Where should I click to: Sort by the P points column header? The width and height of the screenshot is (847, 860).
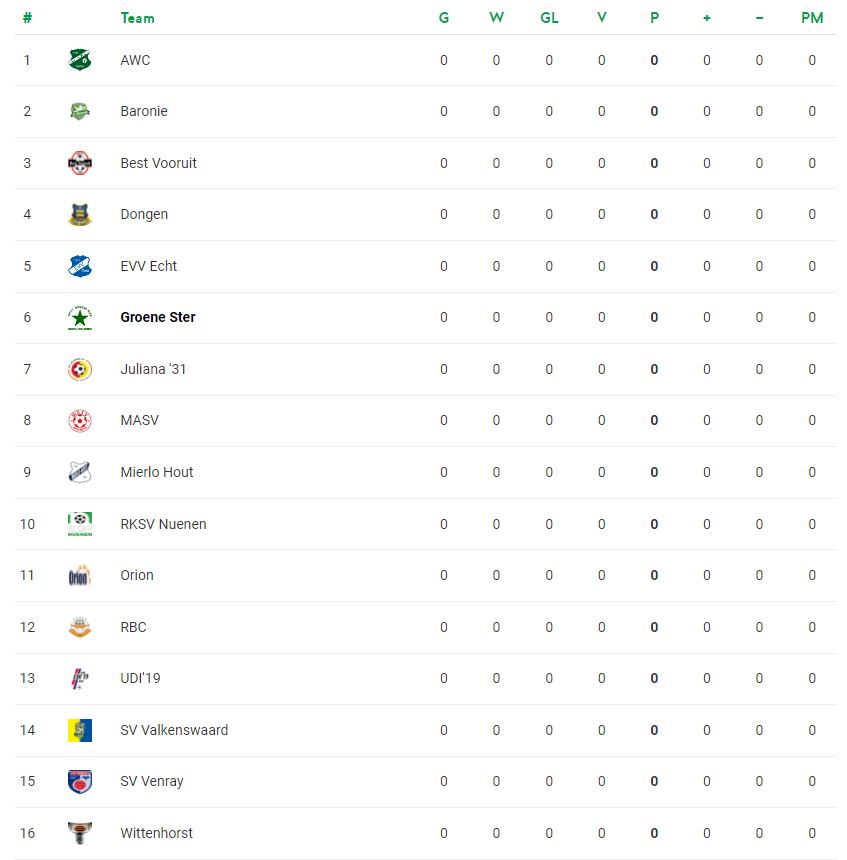(x=654, y=18)
